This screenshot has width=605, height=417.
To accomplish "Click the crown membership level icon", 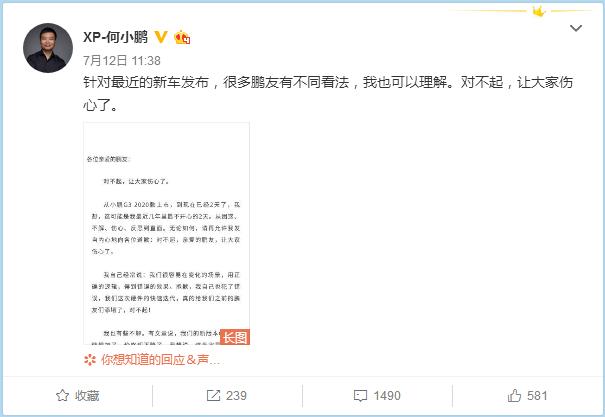I will click(x=182, y=37).
